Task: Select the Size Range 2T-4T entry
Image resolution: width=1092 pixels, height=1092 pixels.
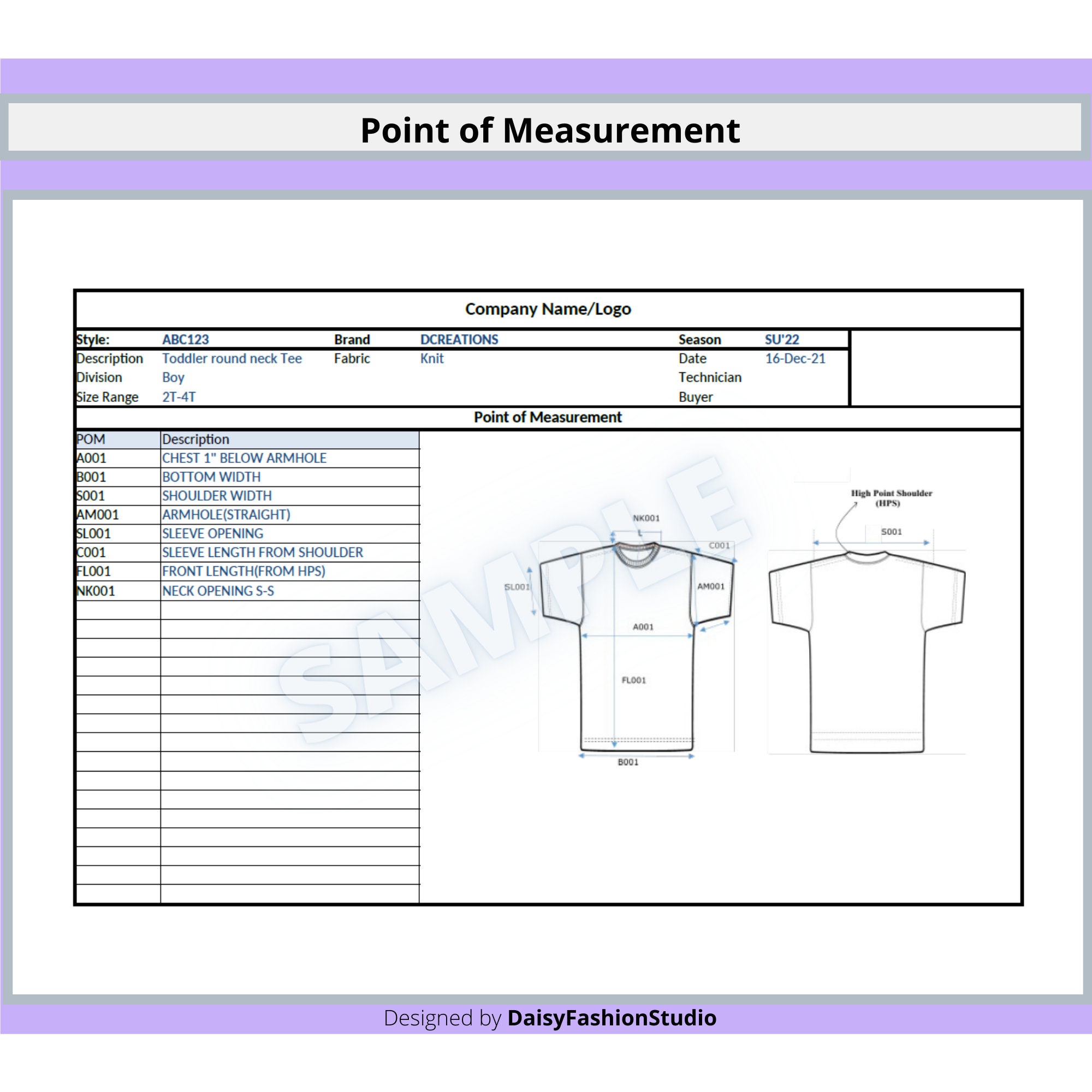Action: [178, 397]
